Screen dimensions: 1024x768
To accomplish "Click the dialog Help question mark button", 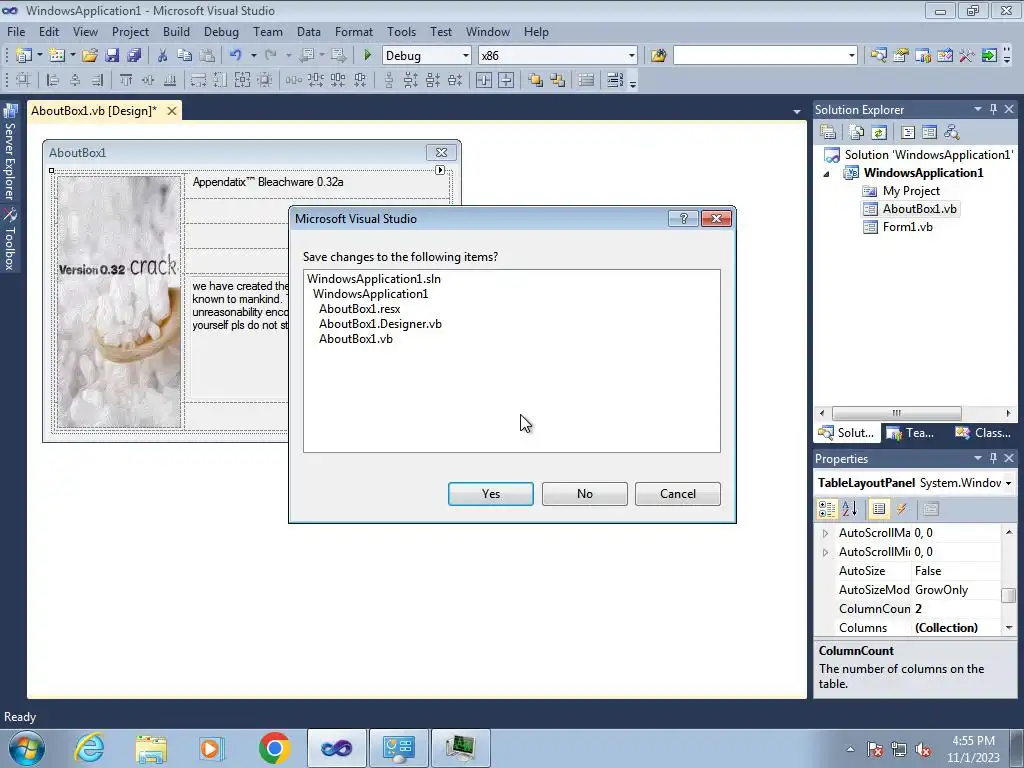I will [x=683, y=218].
